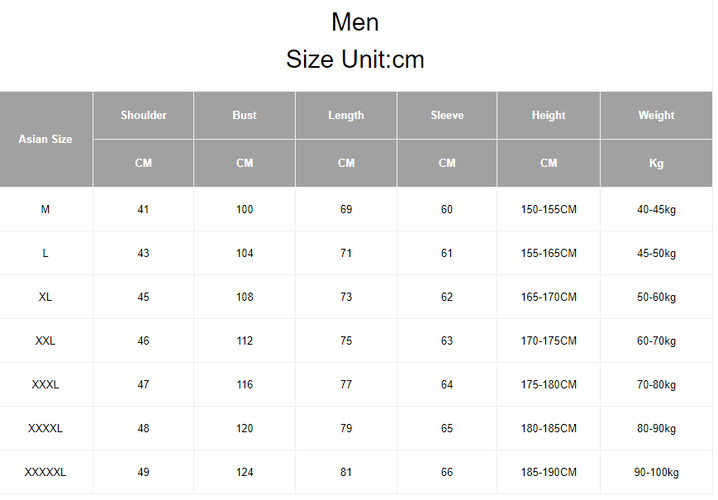Viewport: 718px width, 500px height.
Task: Click the Bust column header
Action: coord(244,115)
